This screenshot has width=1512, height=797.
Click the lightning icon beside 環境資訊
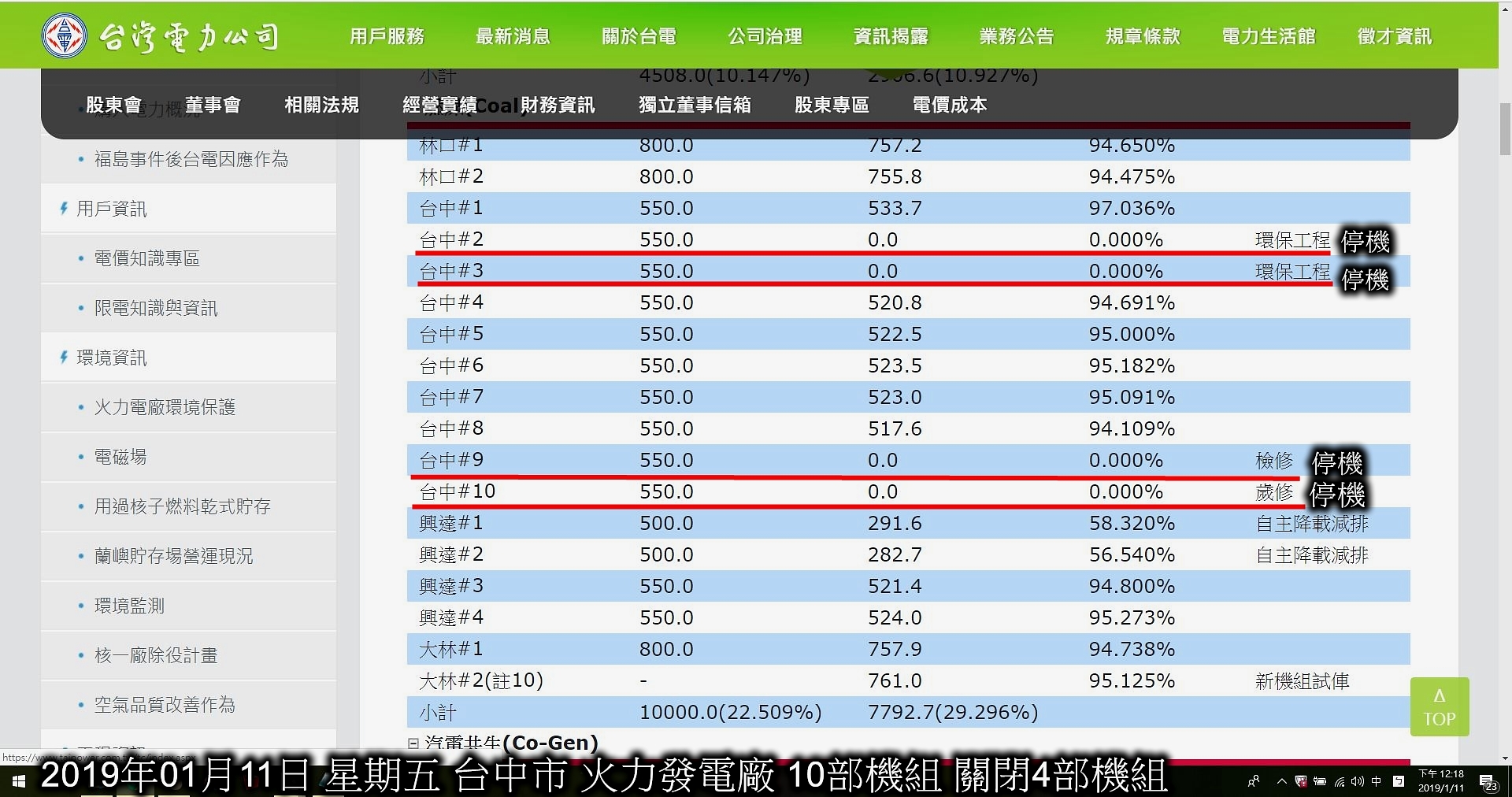[64, 358]
